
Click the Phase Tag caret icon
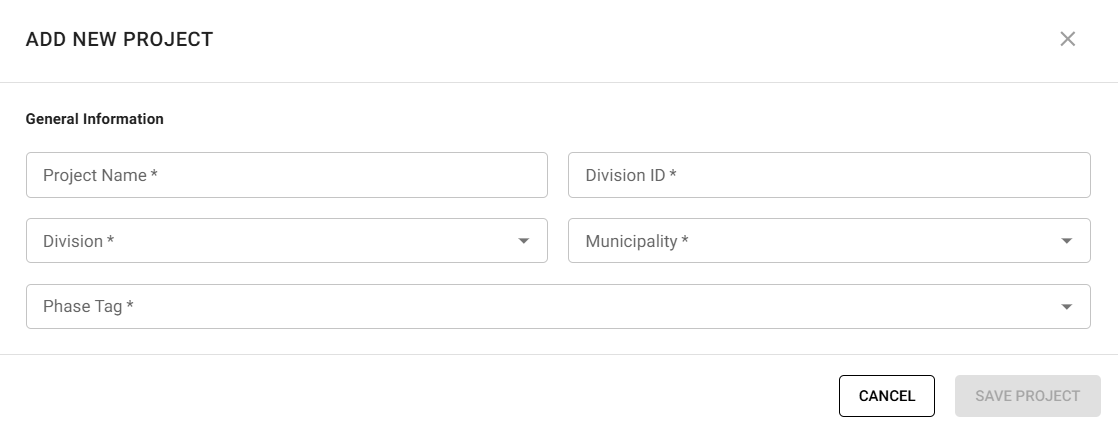(x=1066, y=307)
